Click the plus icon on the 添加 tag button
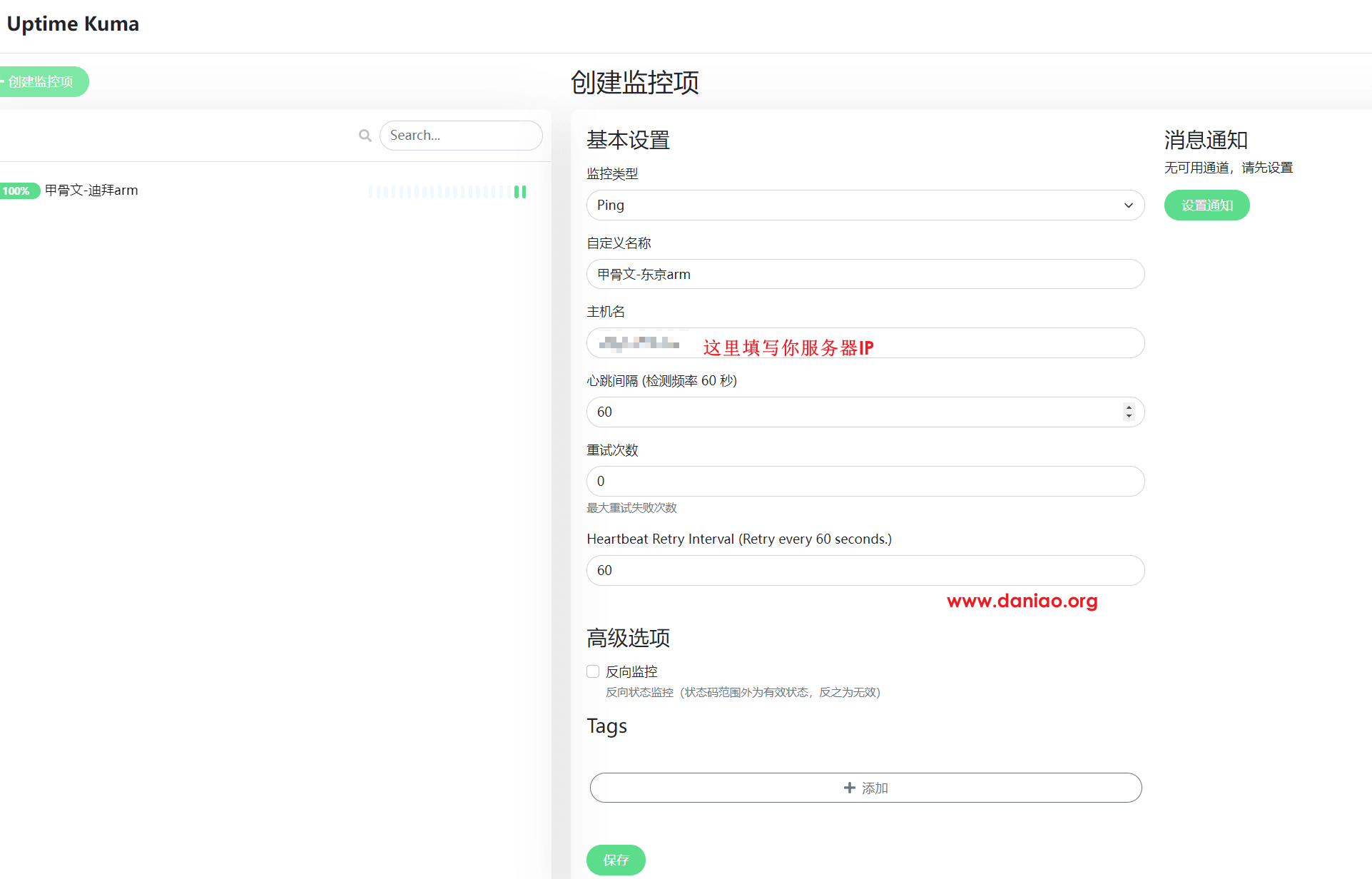This screenshot has width=1372, height=879. pos(849,788)
